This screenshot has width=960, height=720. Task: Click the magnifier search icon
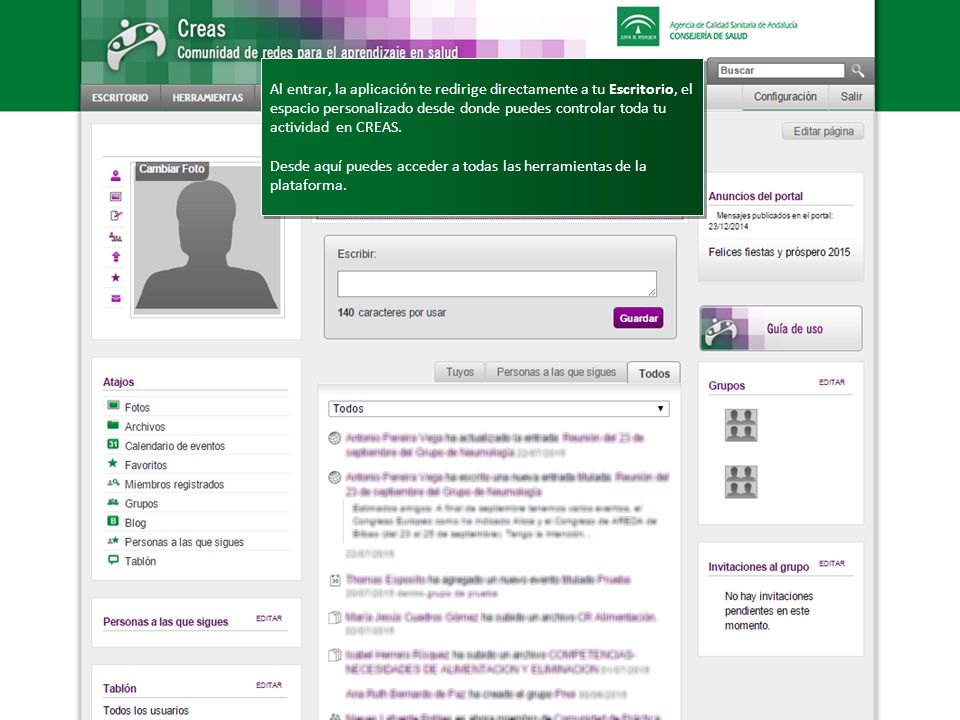[x=858, y=71]
